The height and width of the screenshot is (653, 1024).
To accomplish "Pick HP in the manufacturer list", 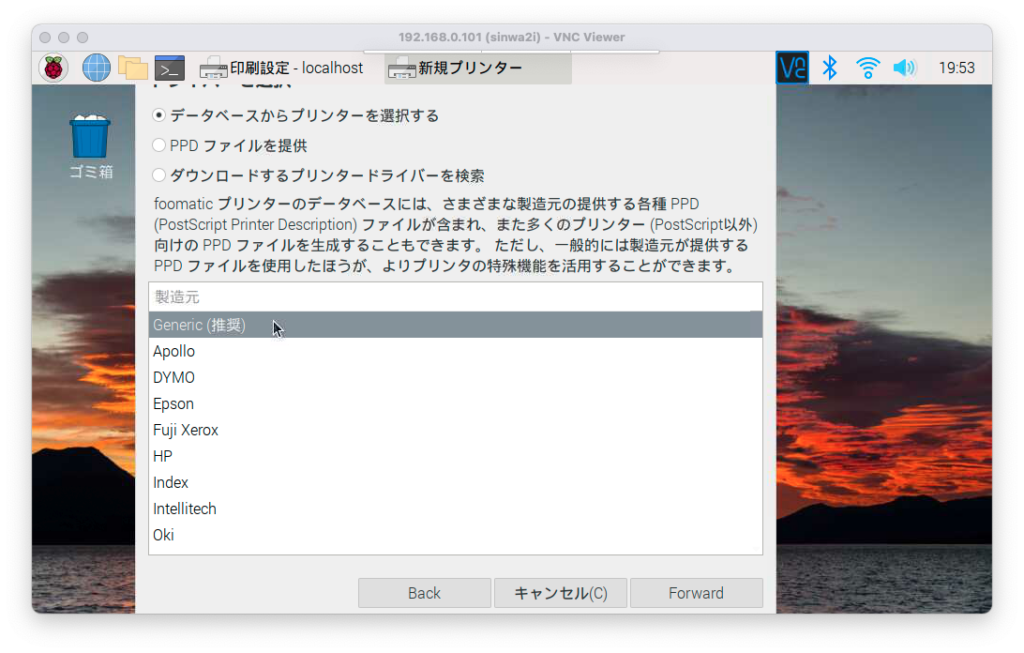I will click(x=163, y=456).
